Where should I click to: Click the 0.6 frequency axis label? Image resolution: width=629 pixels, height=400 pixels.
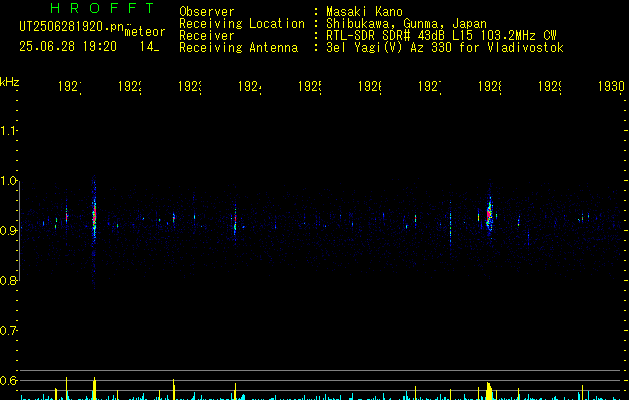coord(8,380)
